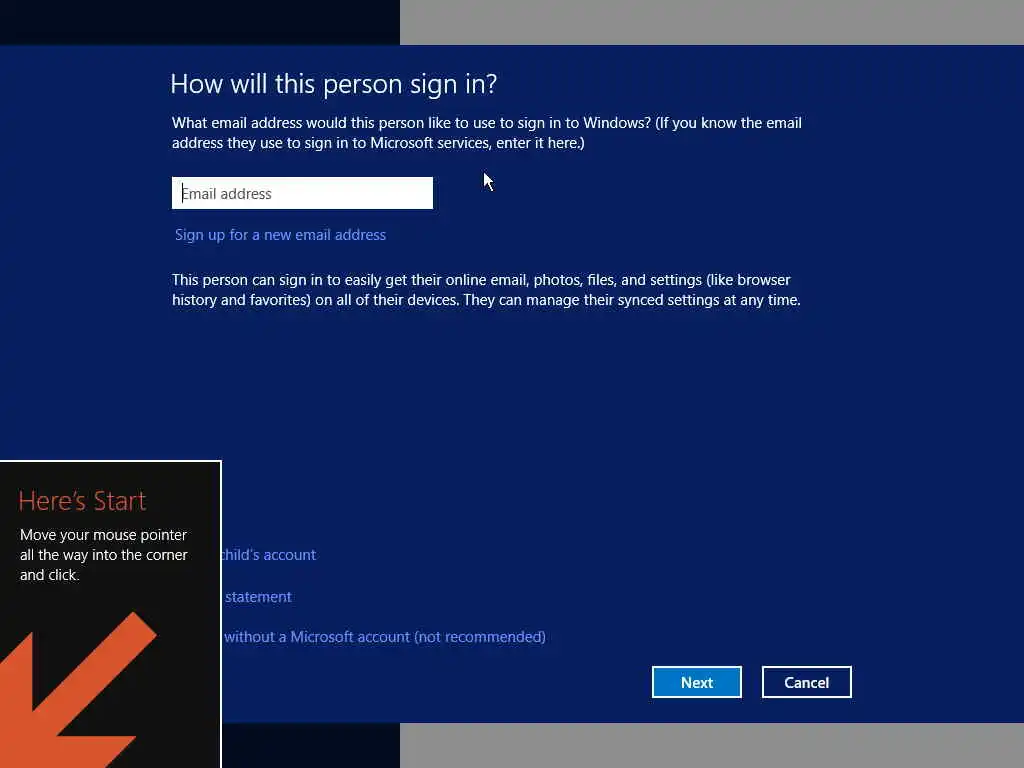Click the 'What email address' prompt text
The image size is (1024, 768).
tap(487, 133)
